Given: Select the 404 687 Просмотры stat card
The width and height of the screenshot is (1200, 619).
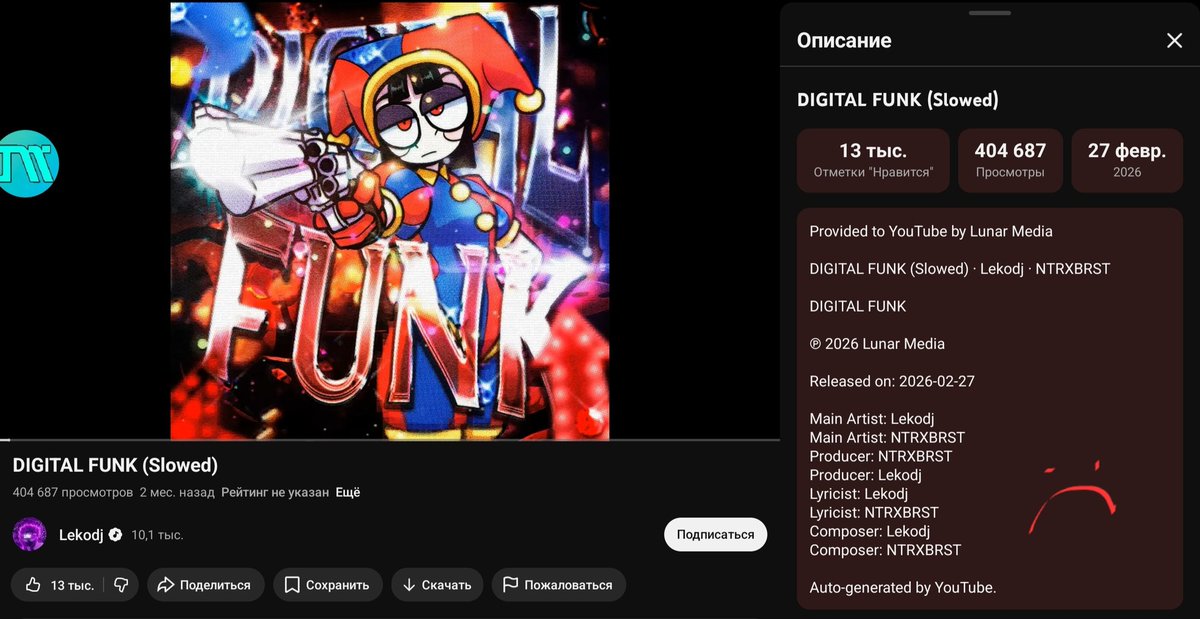Looking at the screenshot, I should pos(1010,160).
